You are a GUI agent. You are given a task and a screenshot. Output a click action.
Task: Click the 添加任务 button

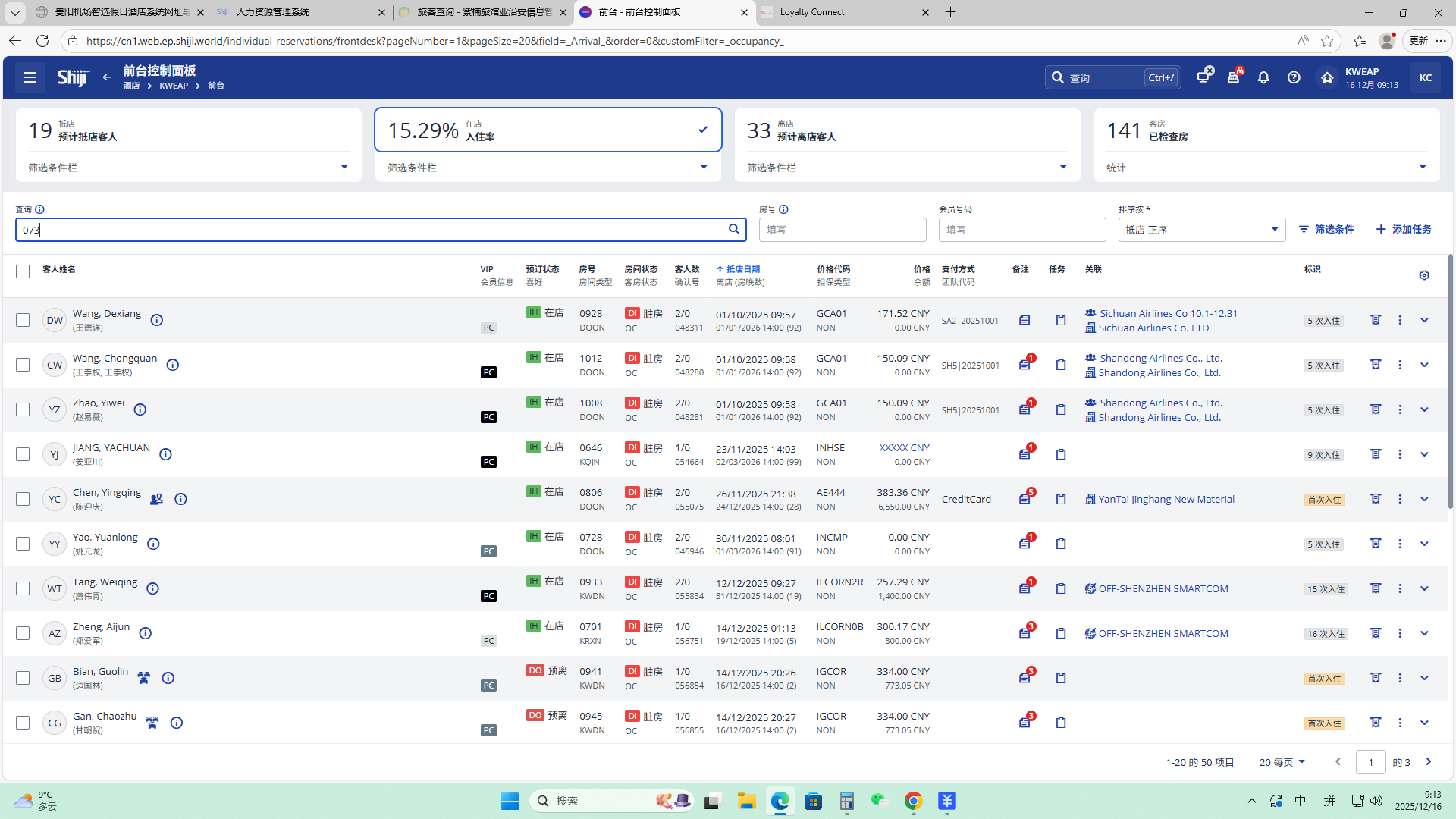1404,229
